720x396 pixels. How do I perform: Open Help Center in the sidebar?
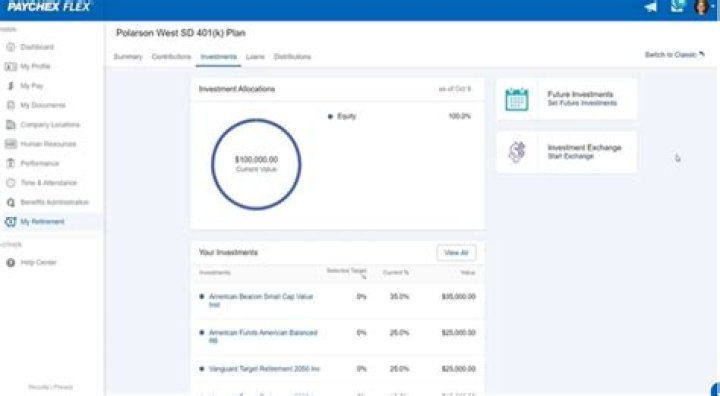(x=38, y=263)
